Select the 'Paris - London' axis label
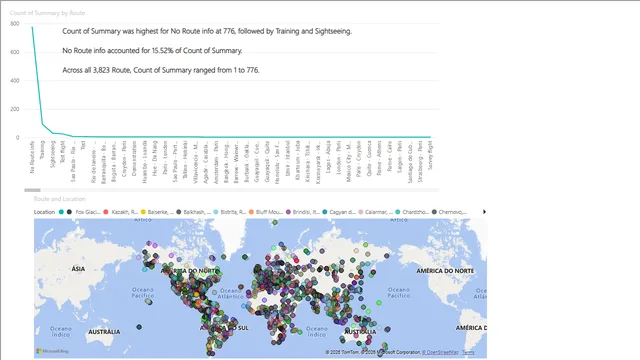Image resolution: width=640 pixels, height=360 pixels. [x=165, y=158]
